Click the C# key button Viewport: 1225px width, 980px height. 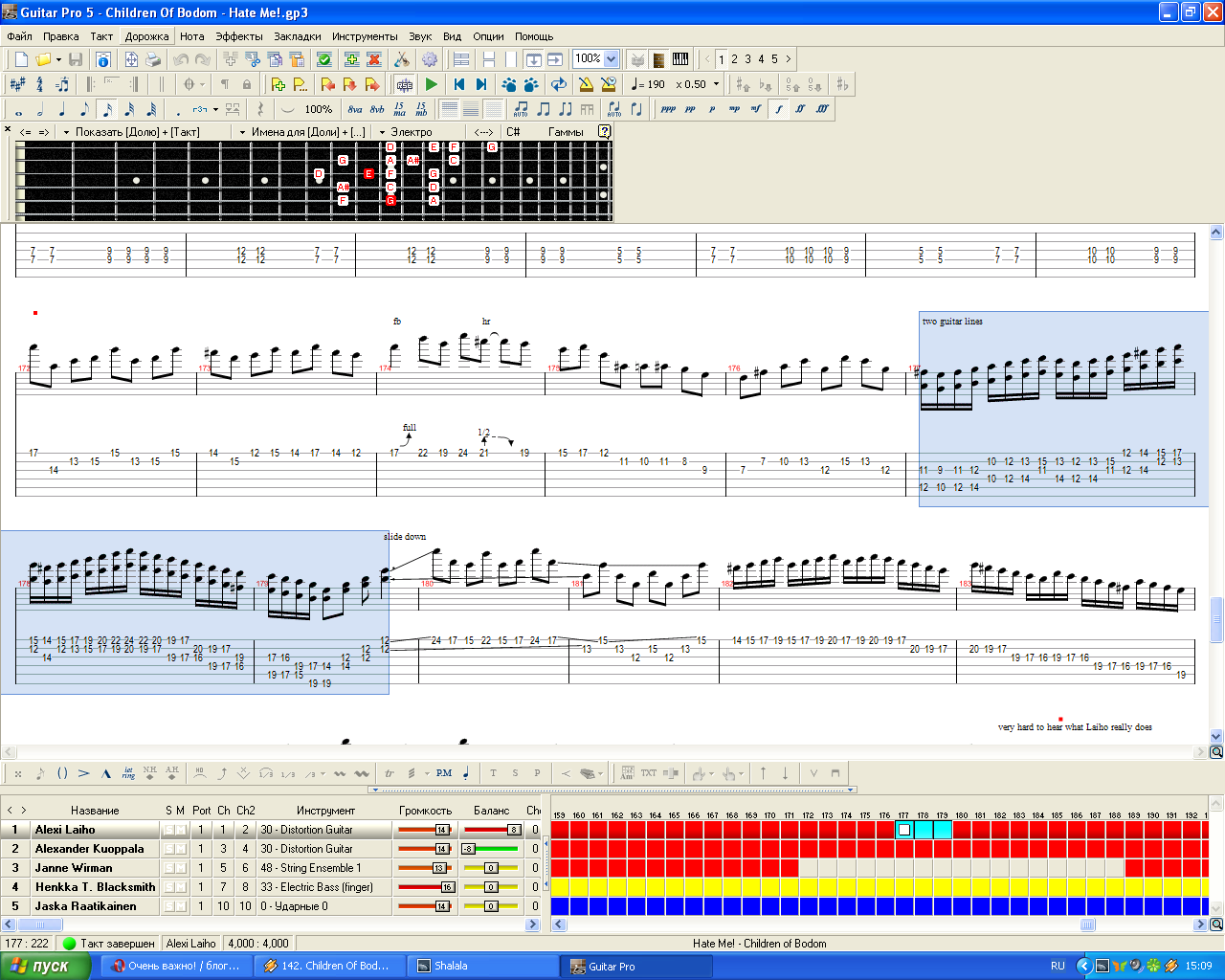point(513,132)
